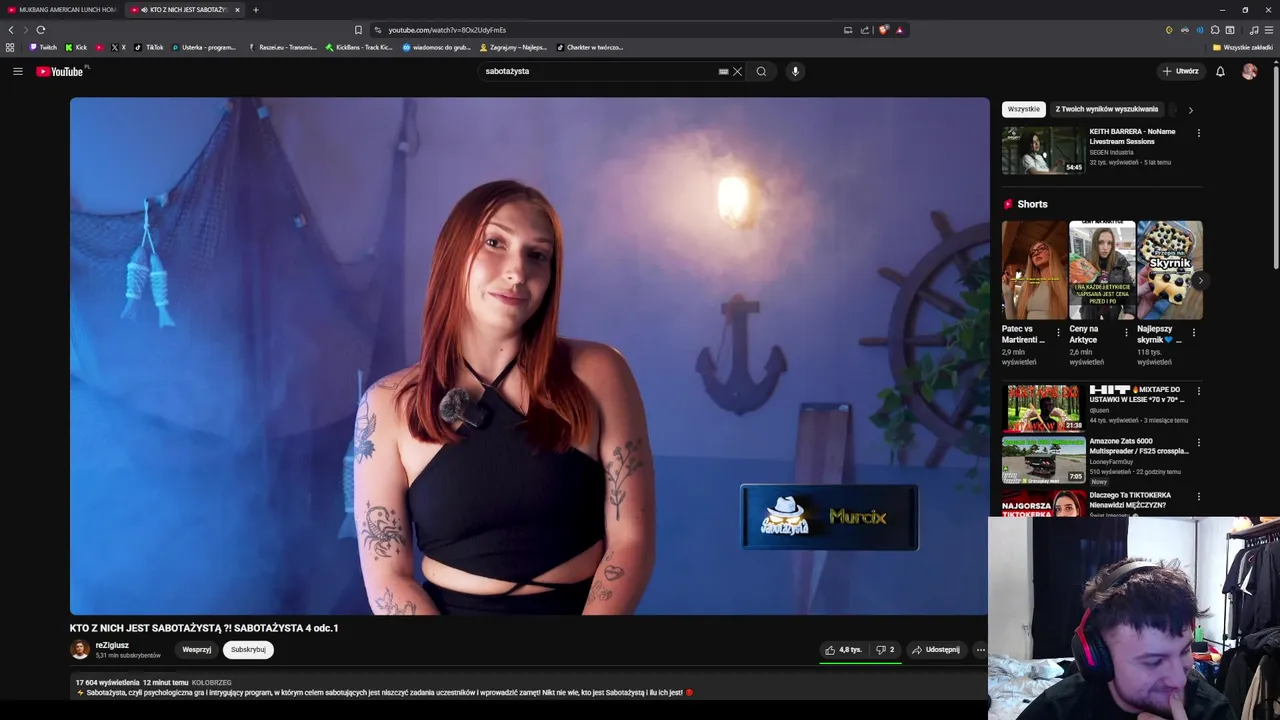Reload the current page

pyautogui.click(x=41, y=30)
